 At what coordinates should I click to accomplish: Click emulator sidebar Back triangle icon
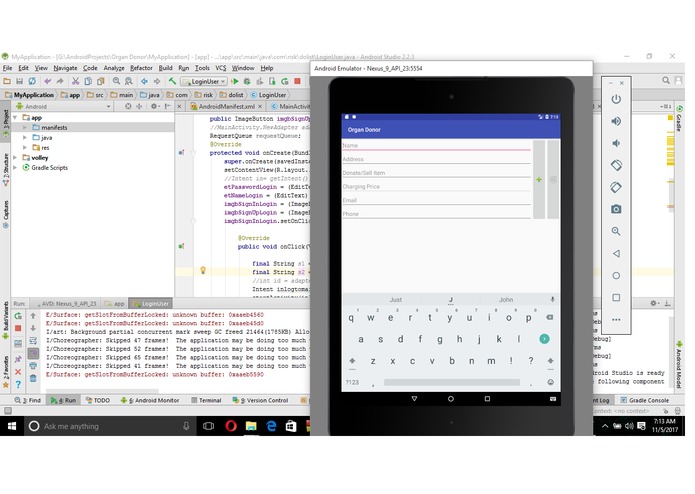616,253
